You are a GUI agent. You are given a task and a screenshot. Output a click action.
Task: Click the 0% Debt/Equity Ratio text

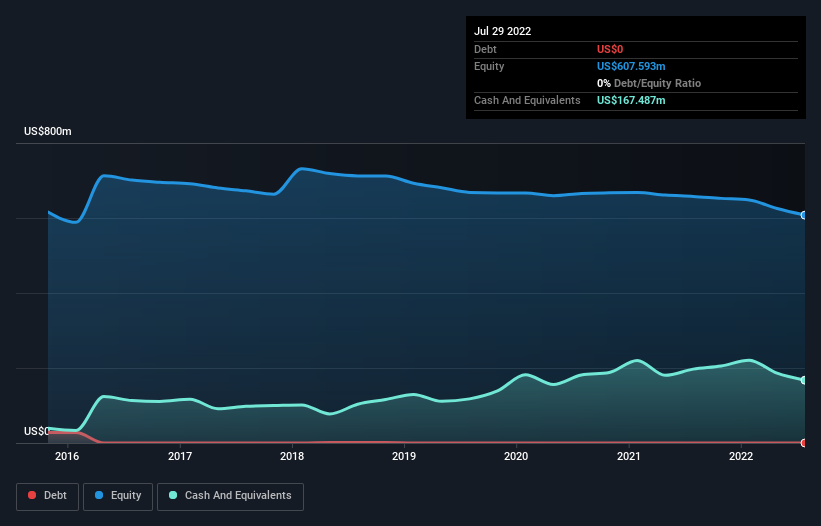tap(649, 83)
